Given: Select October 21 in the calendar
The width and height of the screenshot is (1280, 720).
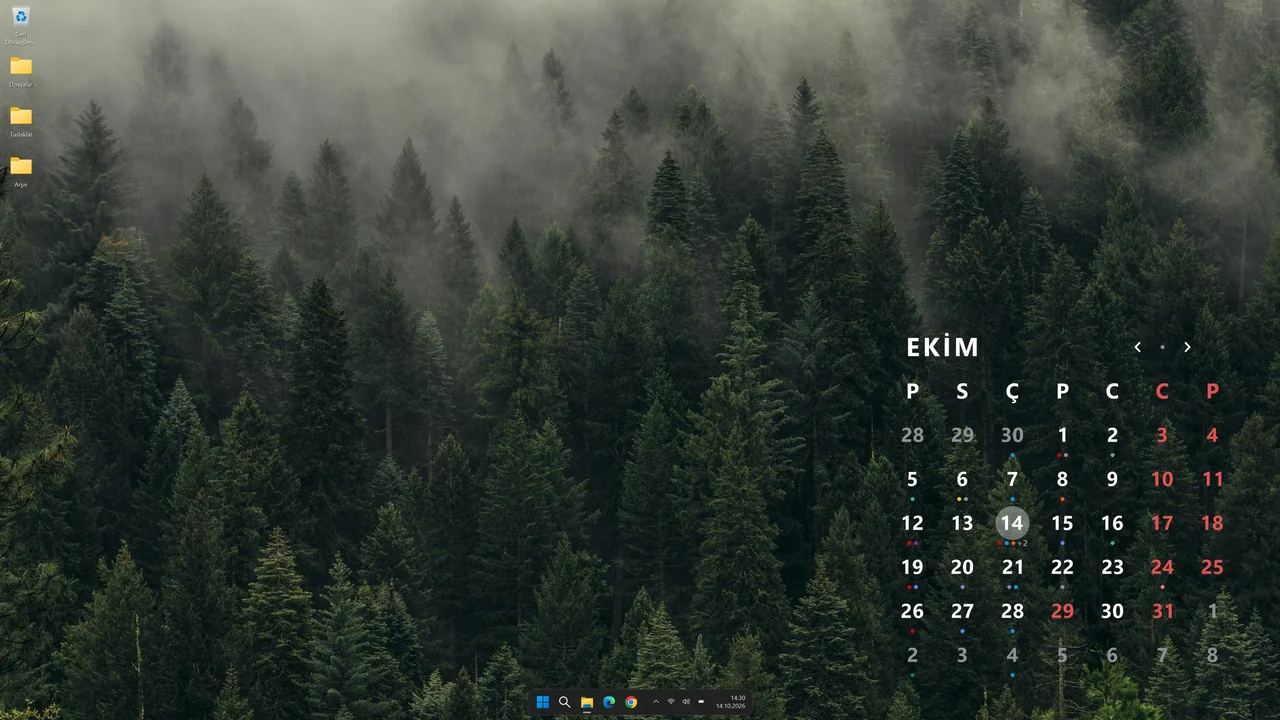Looking at the screenshot, I should (x=1012, y=567).
